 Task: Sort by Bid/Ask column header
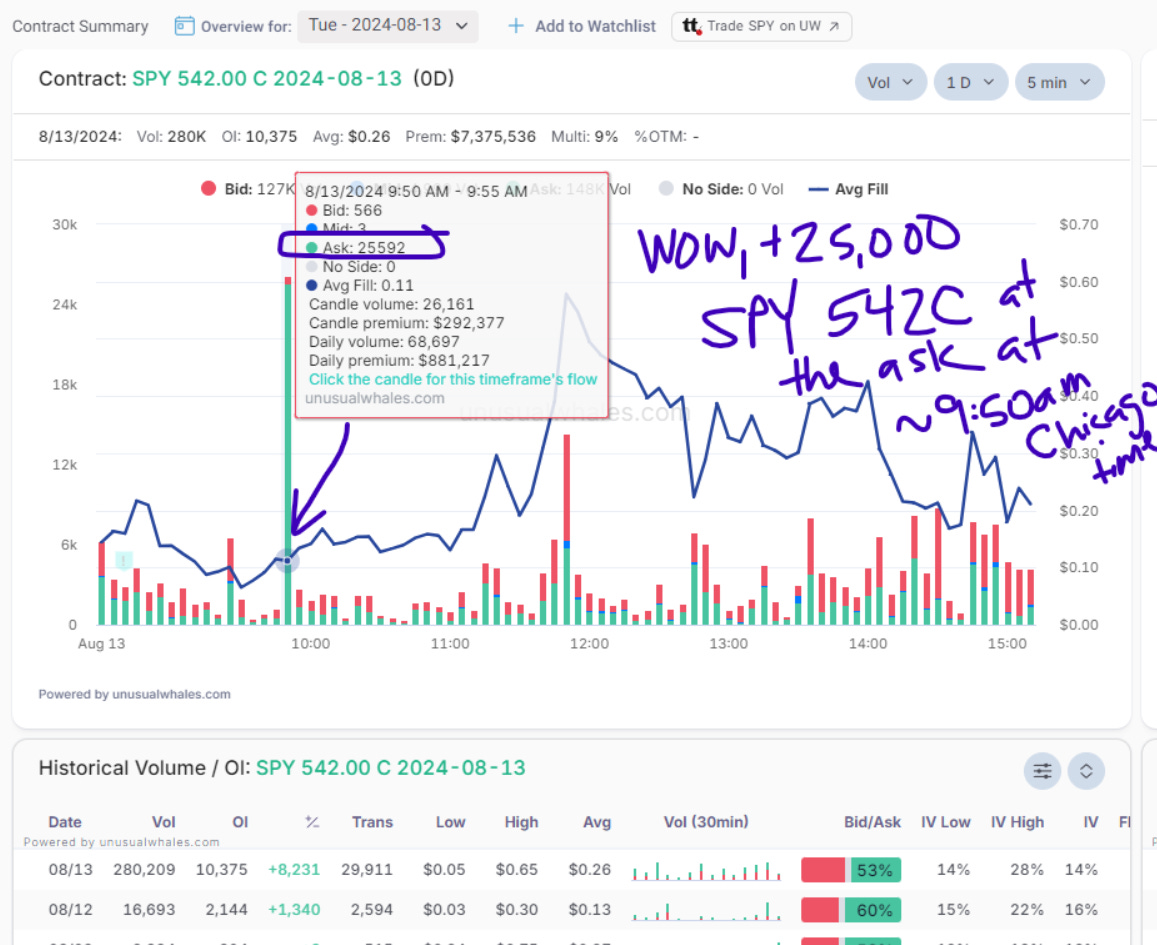(x=872, y=822)
